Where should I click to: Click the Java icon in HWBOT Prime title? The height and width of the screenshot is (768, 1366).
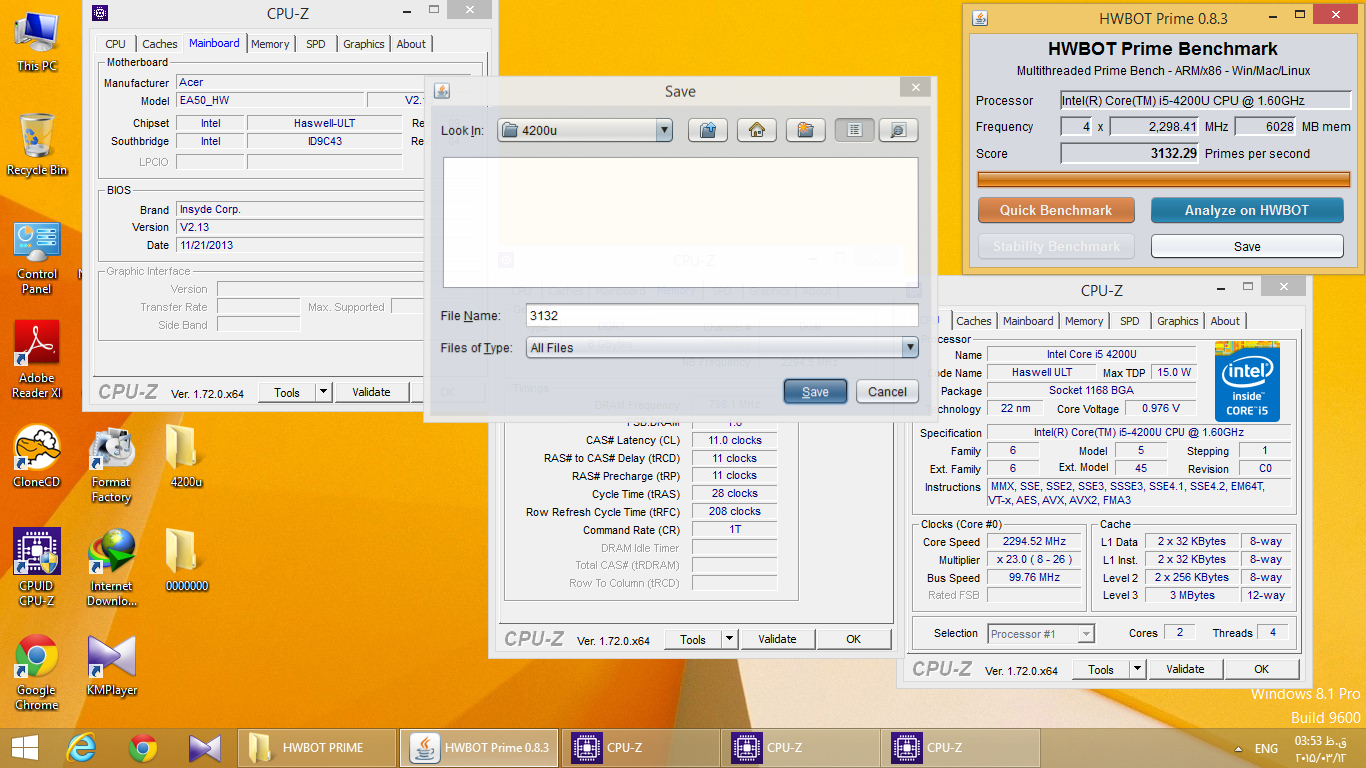click(x=980, y=18)
